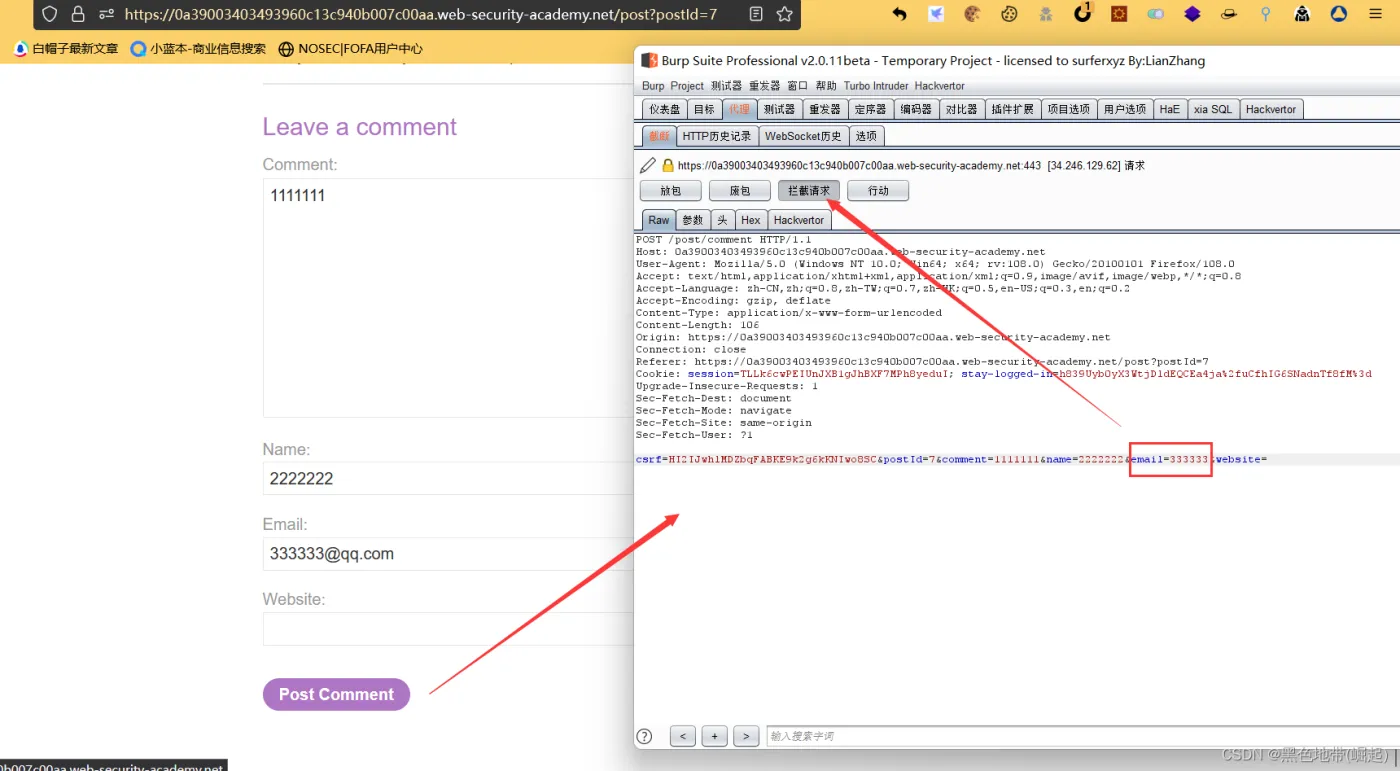Open the black U extension with badge

(x=1083, y=13)
